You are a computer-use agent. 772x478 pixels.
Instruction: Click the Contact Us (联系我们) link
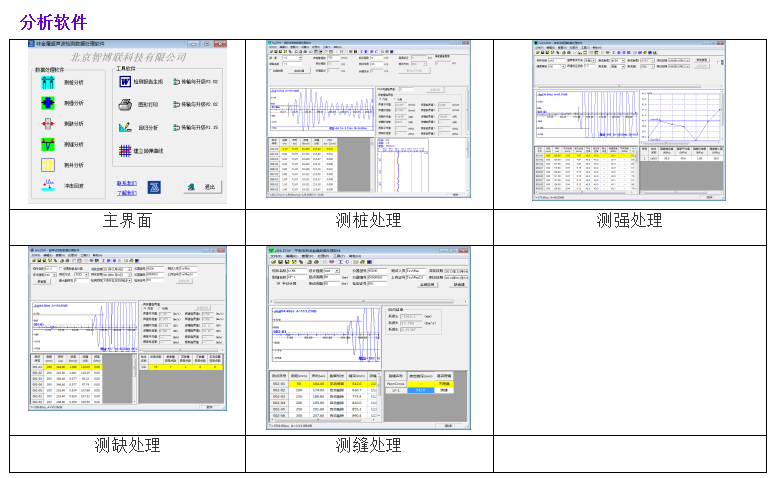(x=125, y=183)
